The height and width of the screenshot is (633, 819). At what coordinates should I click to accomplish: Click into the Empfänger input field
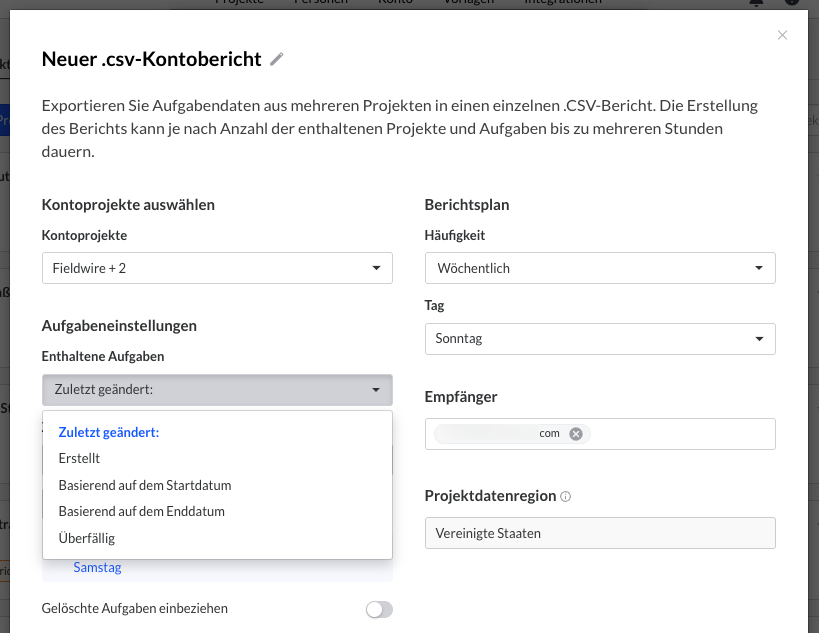coord(680,434)
